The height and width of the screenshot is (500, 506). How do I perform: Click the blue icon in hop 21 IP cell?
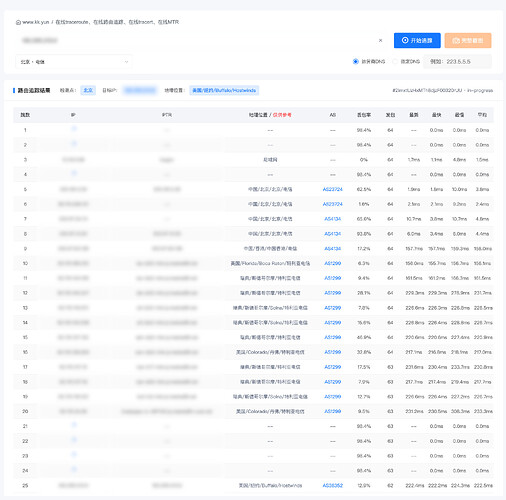[x=74, y=425]
